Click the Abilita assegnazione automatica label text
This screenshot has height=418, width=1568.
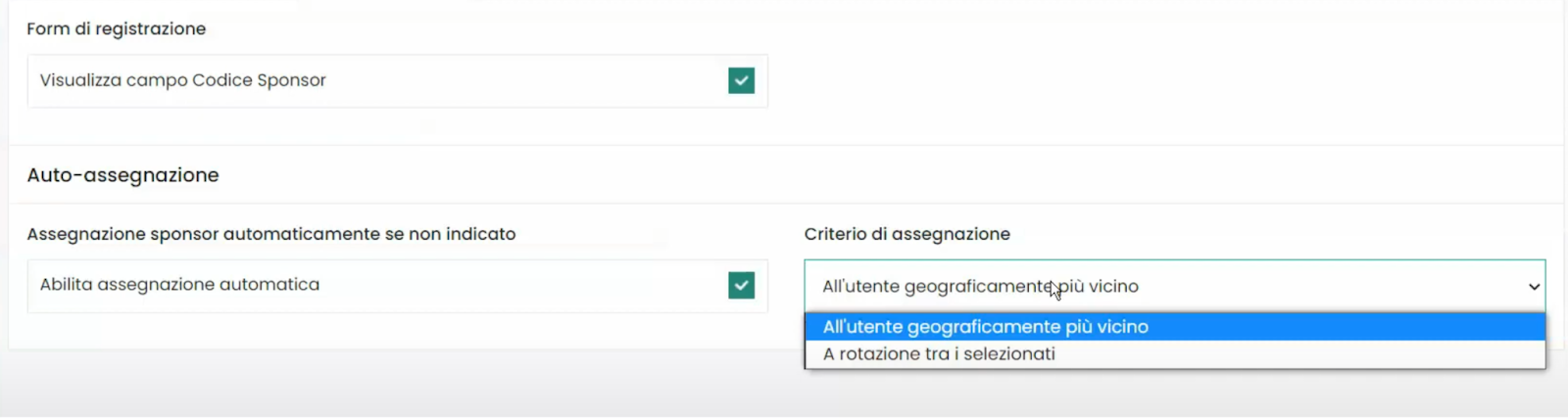(179, 285)
